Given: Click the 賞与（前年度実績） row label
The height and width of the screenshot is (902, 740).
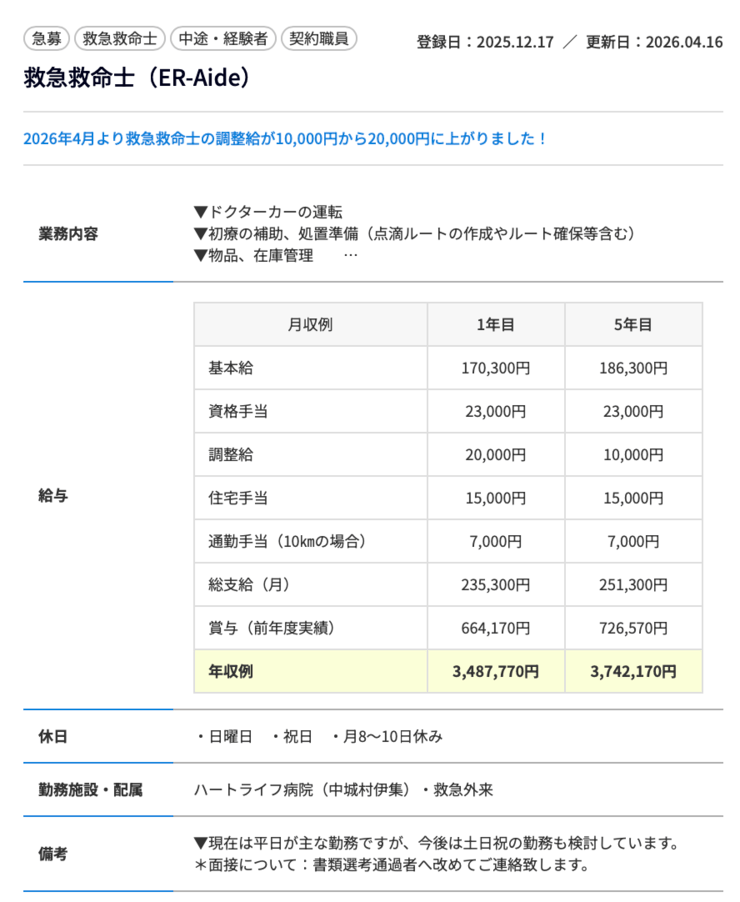Looking at the screenshot, I should click(271, 628).
